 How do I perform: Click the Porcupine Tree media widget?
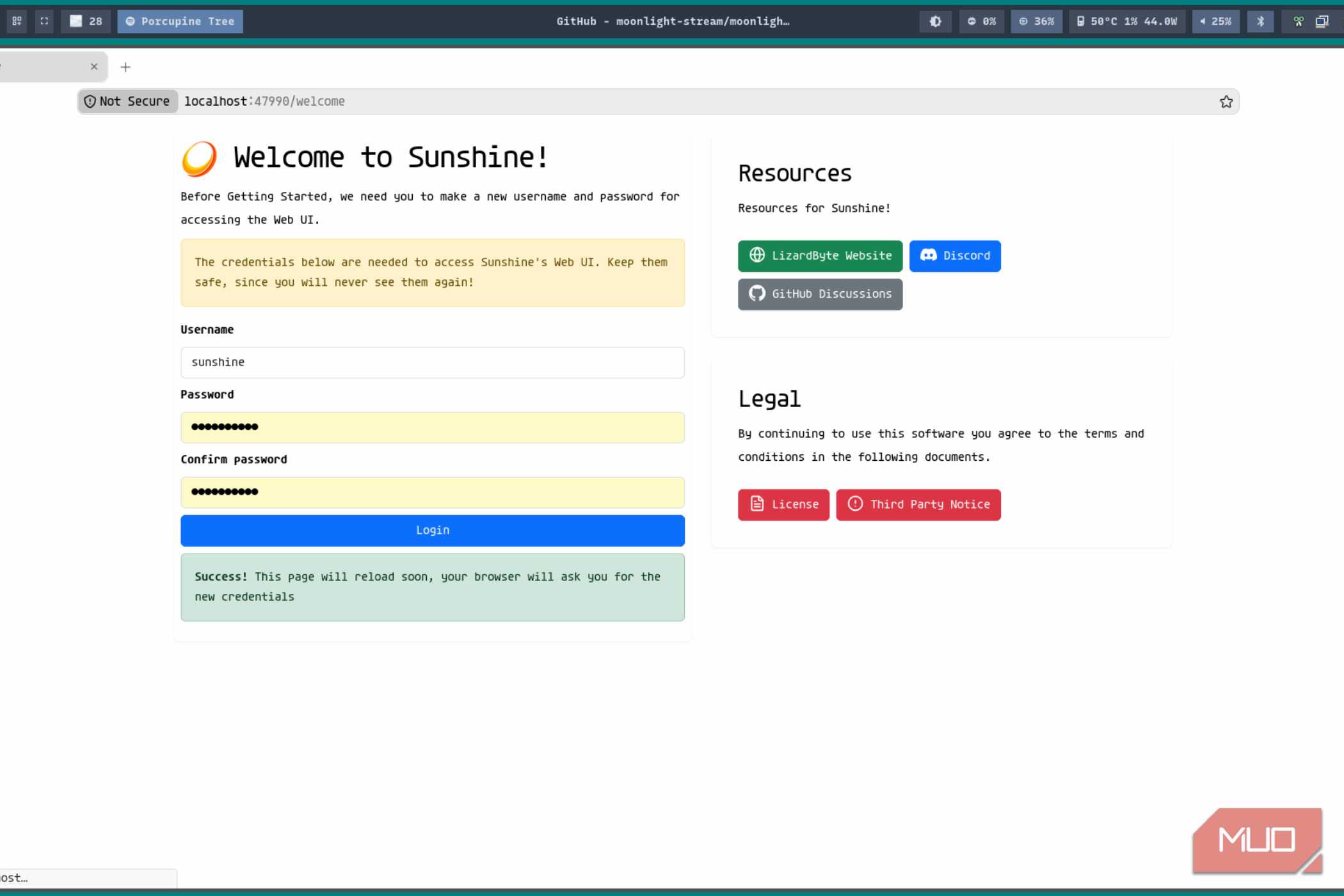(180, 21)
